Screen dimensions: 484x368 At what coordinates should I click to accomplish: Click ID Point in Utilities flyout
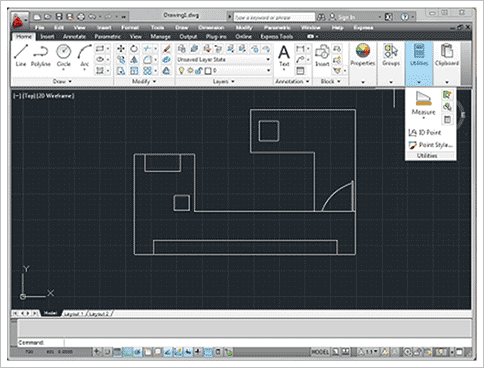[425, 133]
